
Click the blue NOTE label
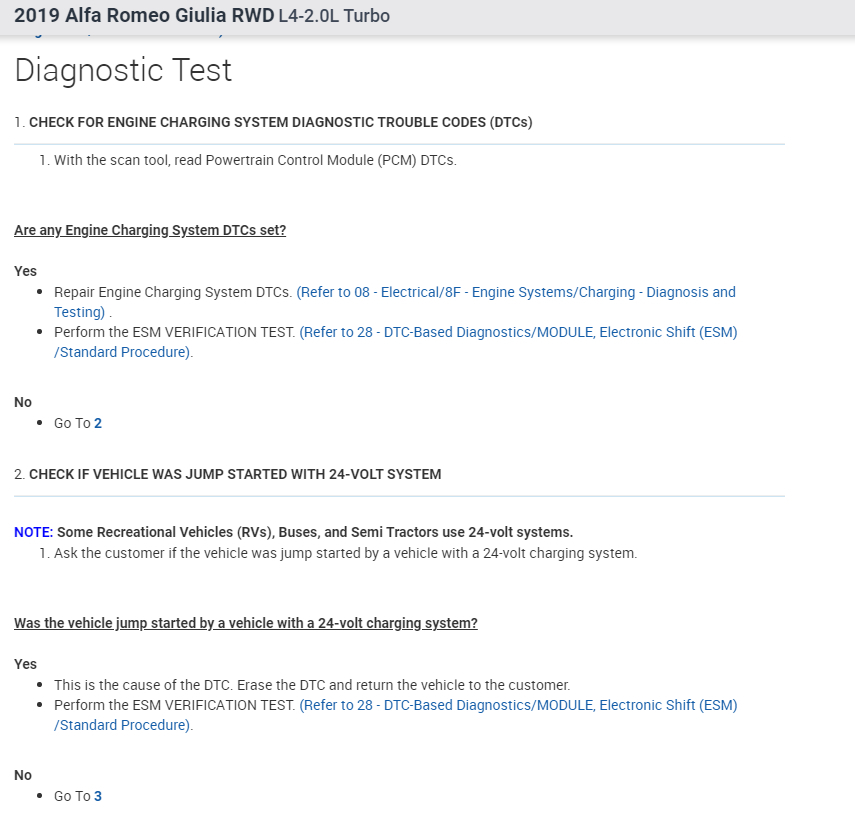[x=33, y=532]
